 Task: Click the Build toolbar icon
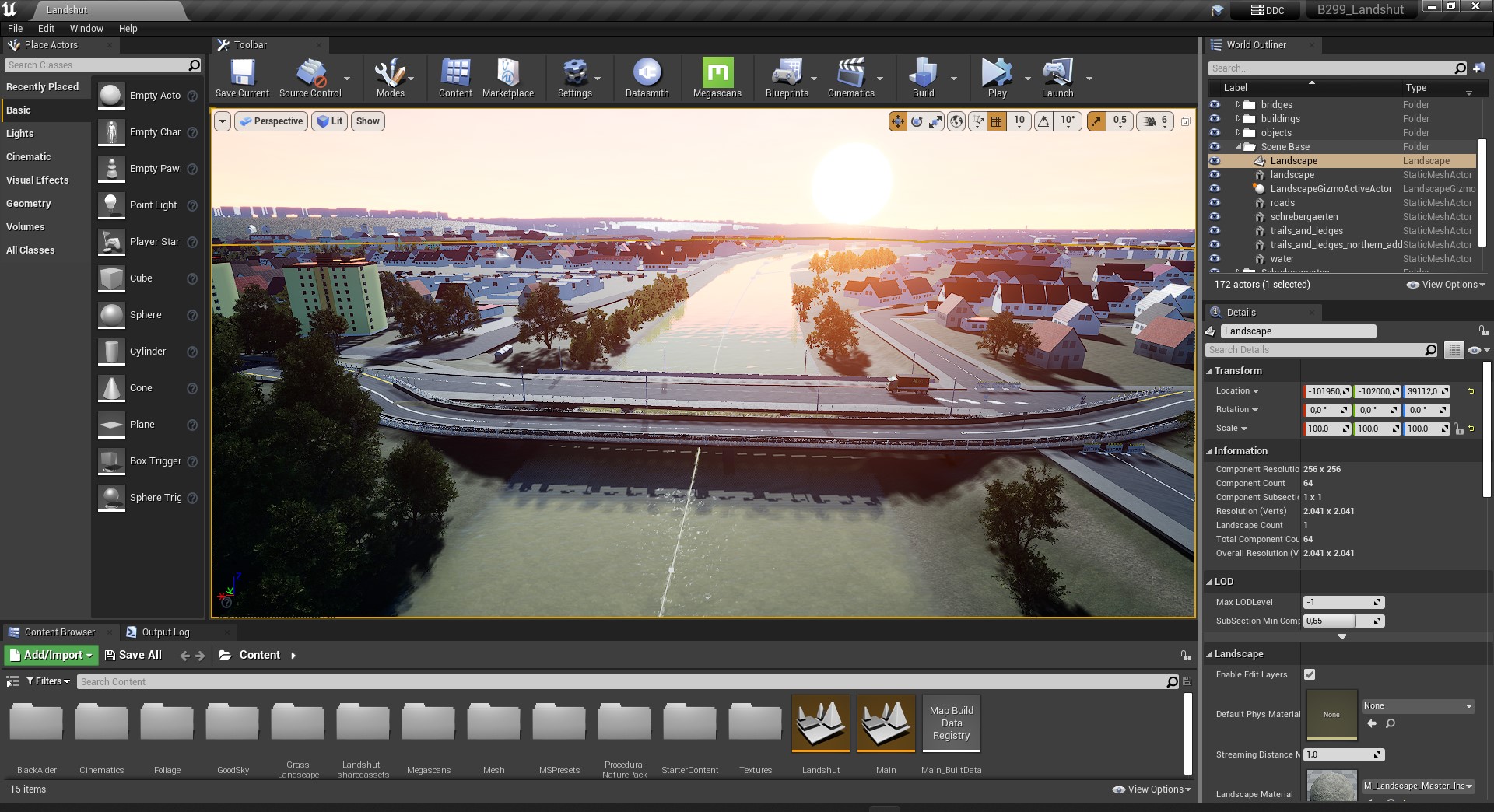tap(923, 74)
